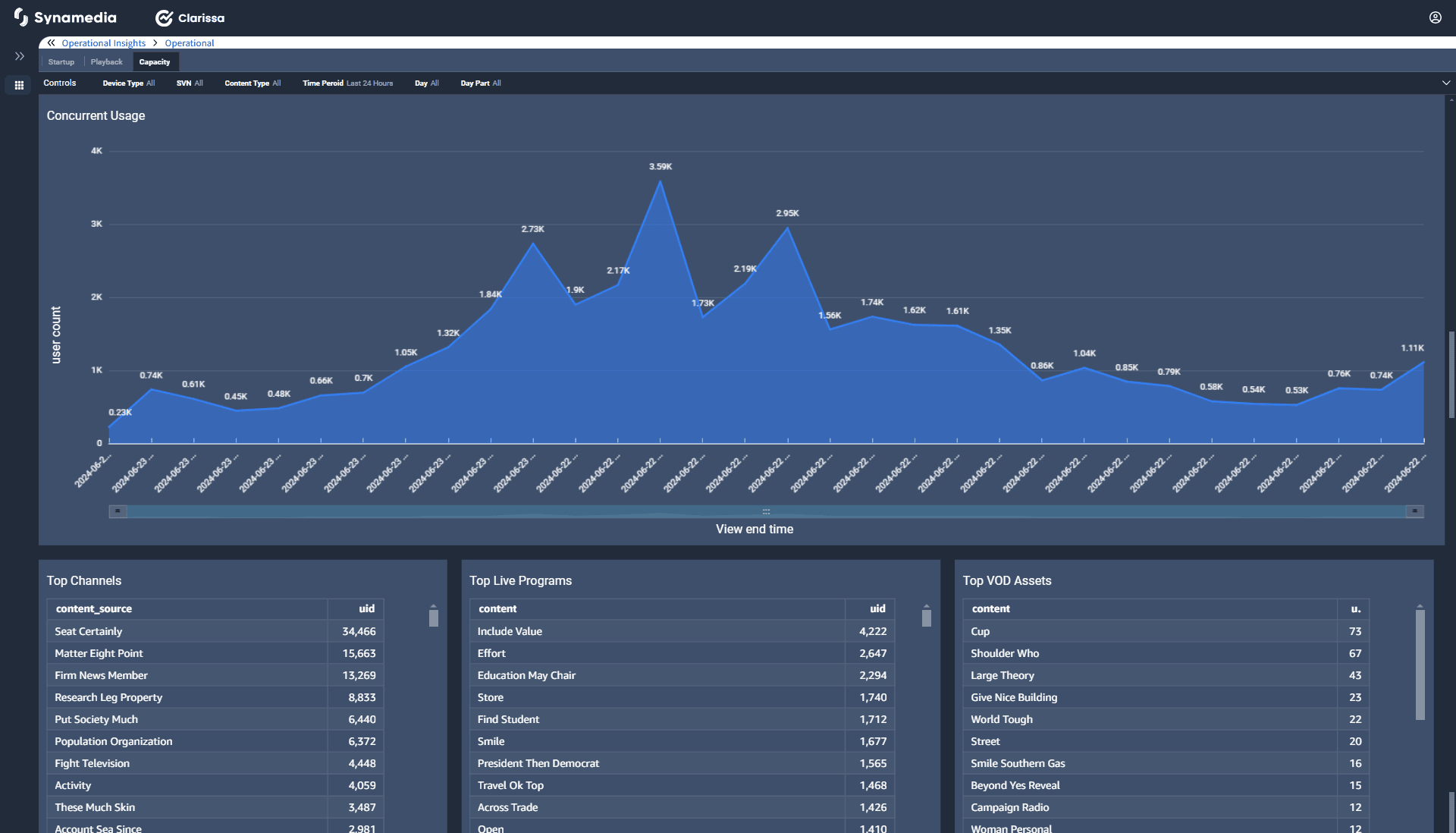Click the Clarissa product logo
Image resolution: width=1456 pixels, height=833 pixels.
pyautogui.click(x=190, y=17)
